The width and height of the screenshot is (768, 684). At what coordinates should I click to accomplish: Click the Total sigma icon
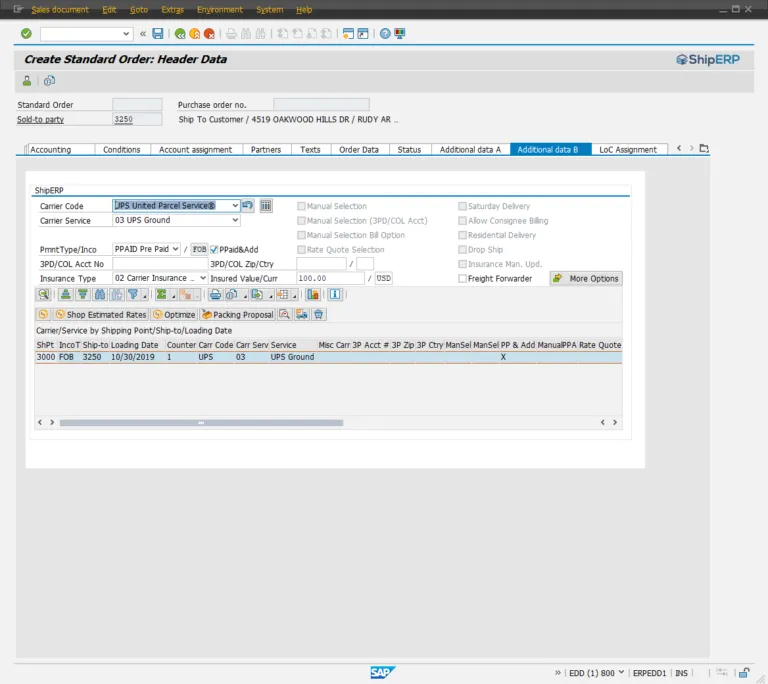click(x=161, y=294)
